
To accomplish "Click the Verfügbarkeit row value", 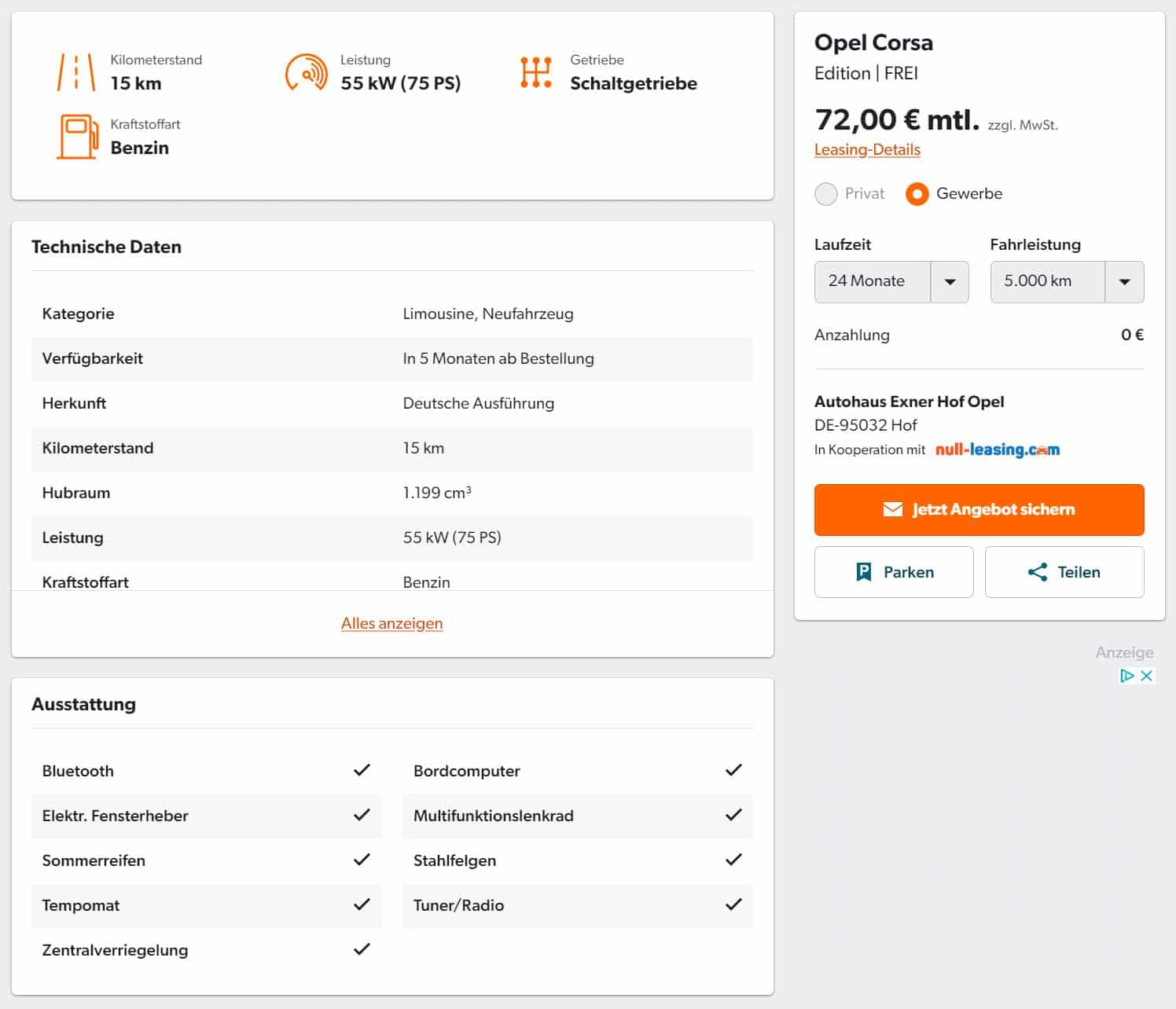I will pos(498,358).
